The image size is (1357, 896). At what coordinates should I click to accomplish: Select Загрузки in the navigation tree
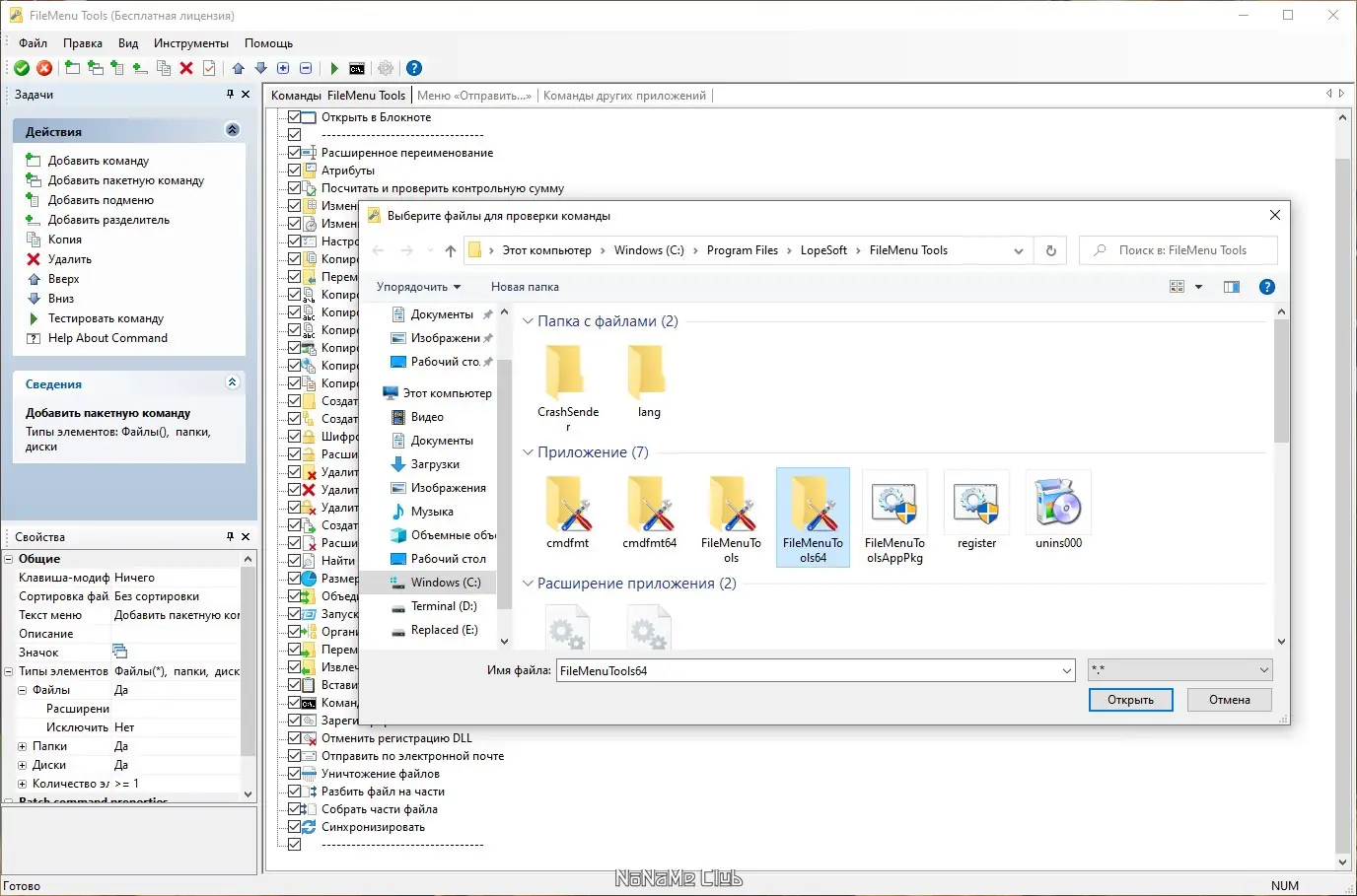(435, 464)
